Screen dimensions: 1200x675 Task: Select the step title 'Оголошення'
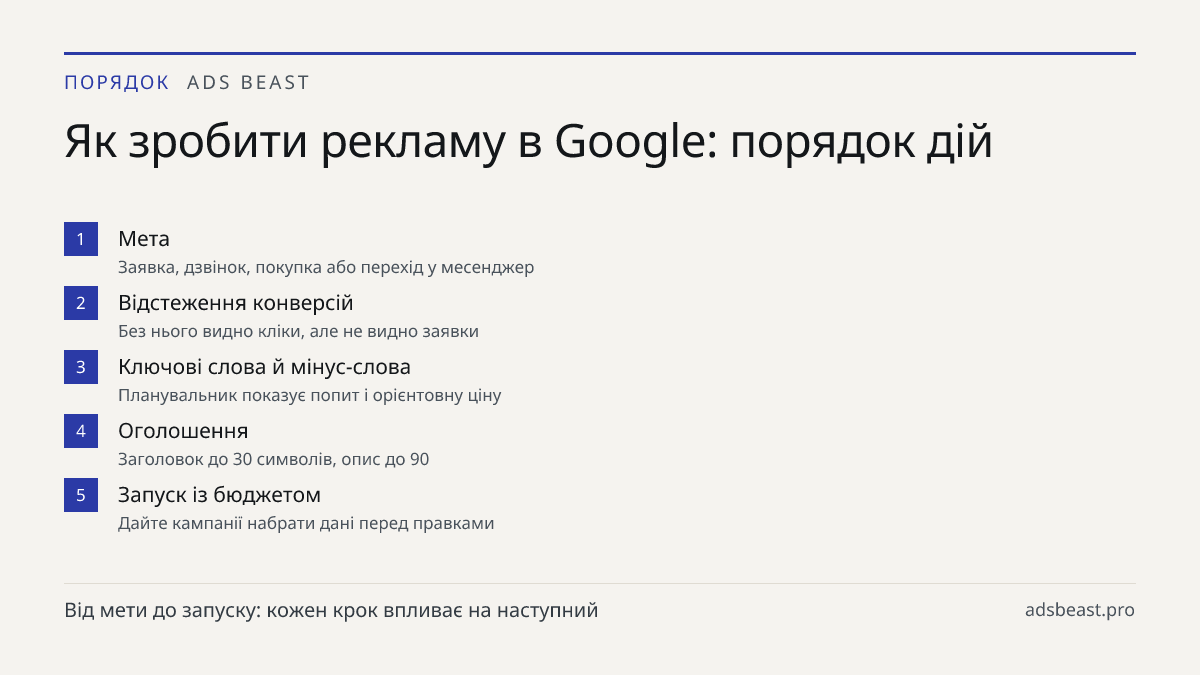coord(183,431)
